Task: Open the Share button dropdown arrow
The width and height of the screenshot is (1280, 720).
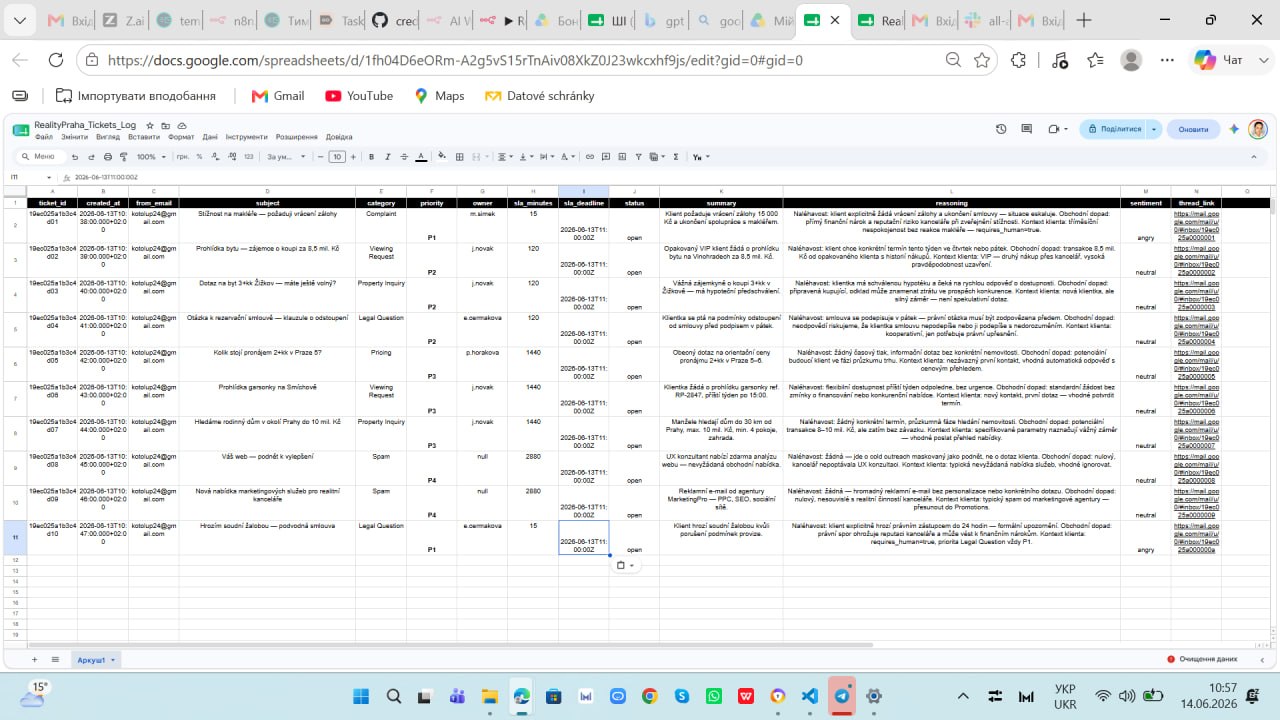Action: click(1155, 129)
